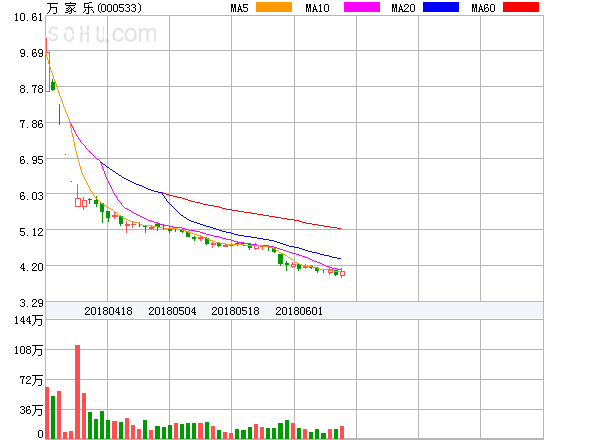Click the 20180504 date label

(x=172, y=311)
